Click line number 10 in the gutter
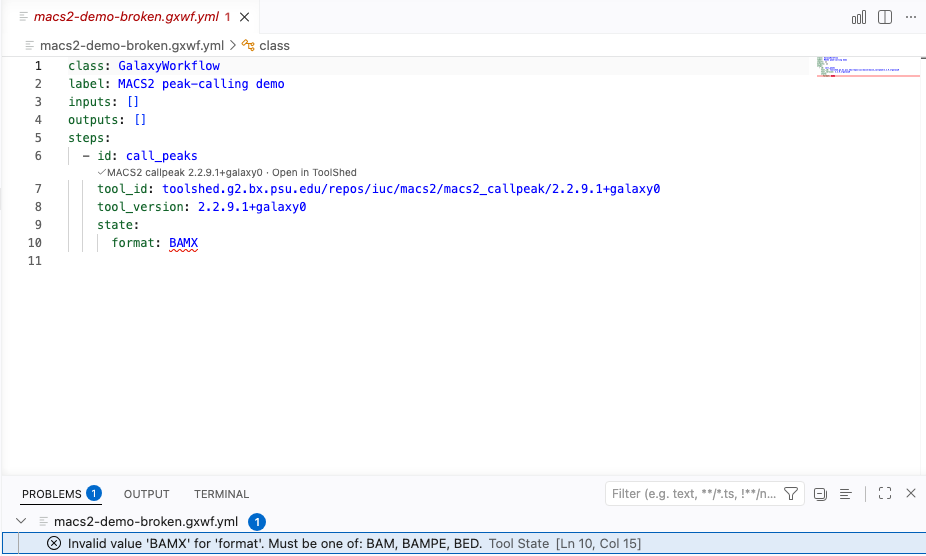This screenshot has height=556, width=926. pyautogui.click(x=35, y=243)
